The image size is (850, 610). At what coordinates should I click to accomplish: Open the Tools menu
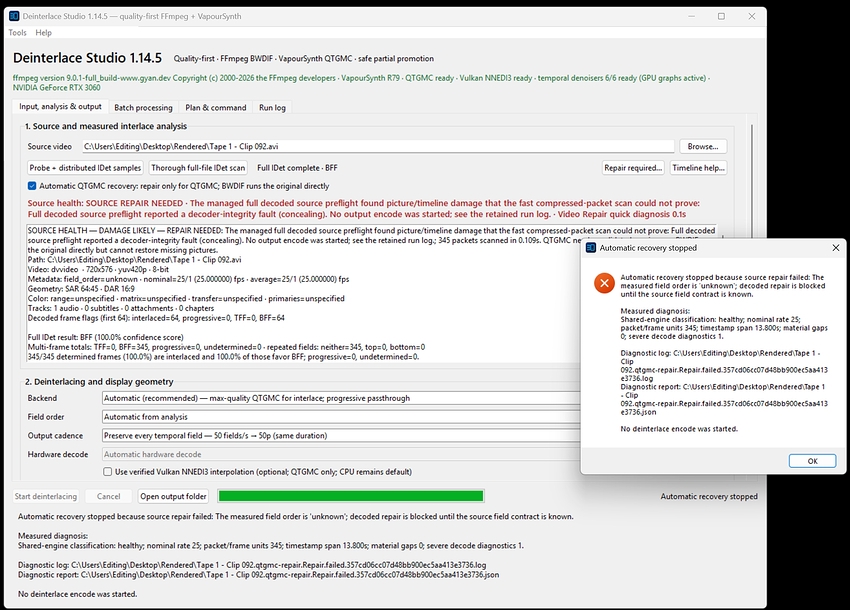(17, 33)
